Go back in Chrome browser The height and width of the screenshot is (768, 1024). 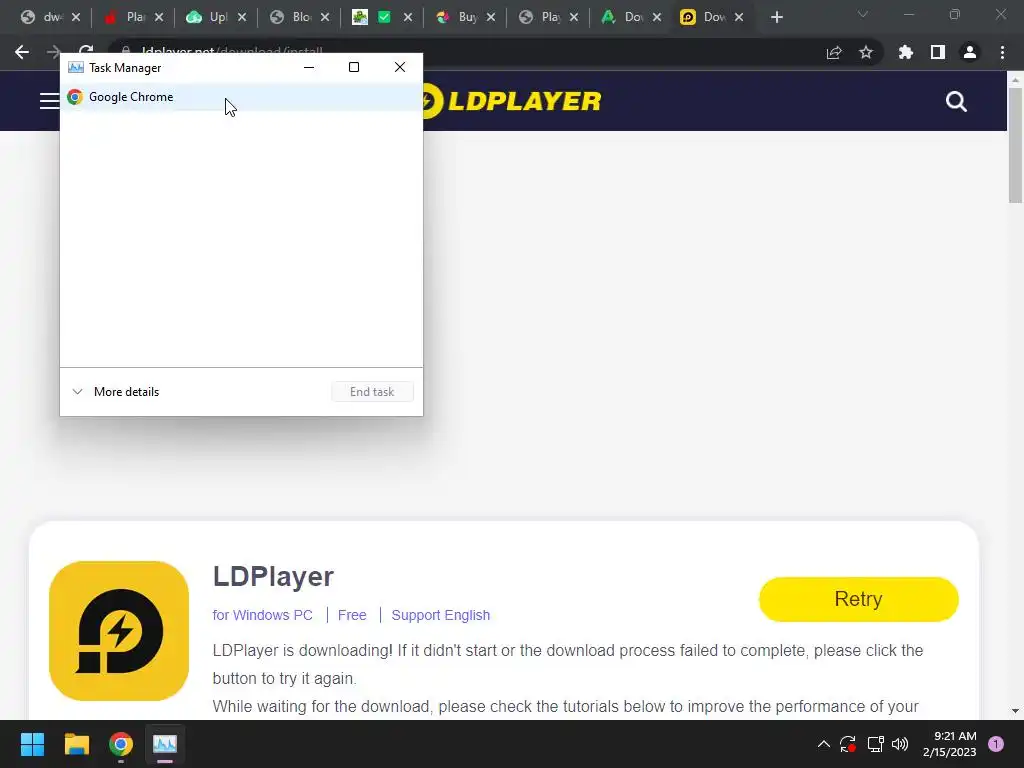pyautogui.click(x=22, y=52)
